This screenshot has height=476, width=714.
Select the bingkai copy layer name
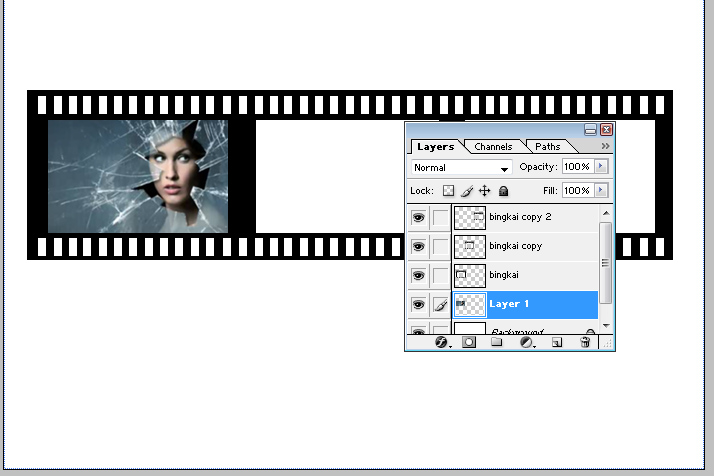click(515, 246)
